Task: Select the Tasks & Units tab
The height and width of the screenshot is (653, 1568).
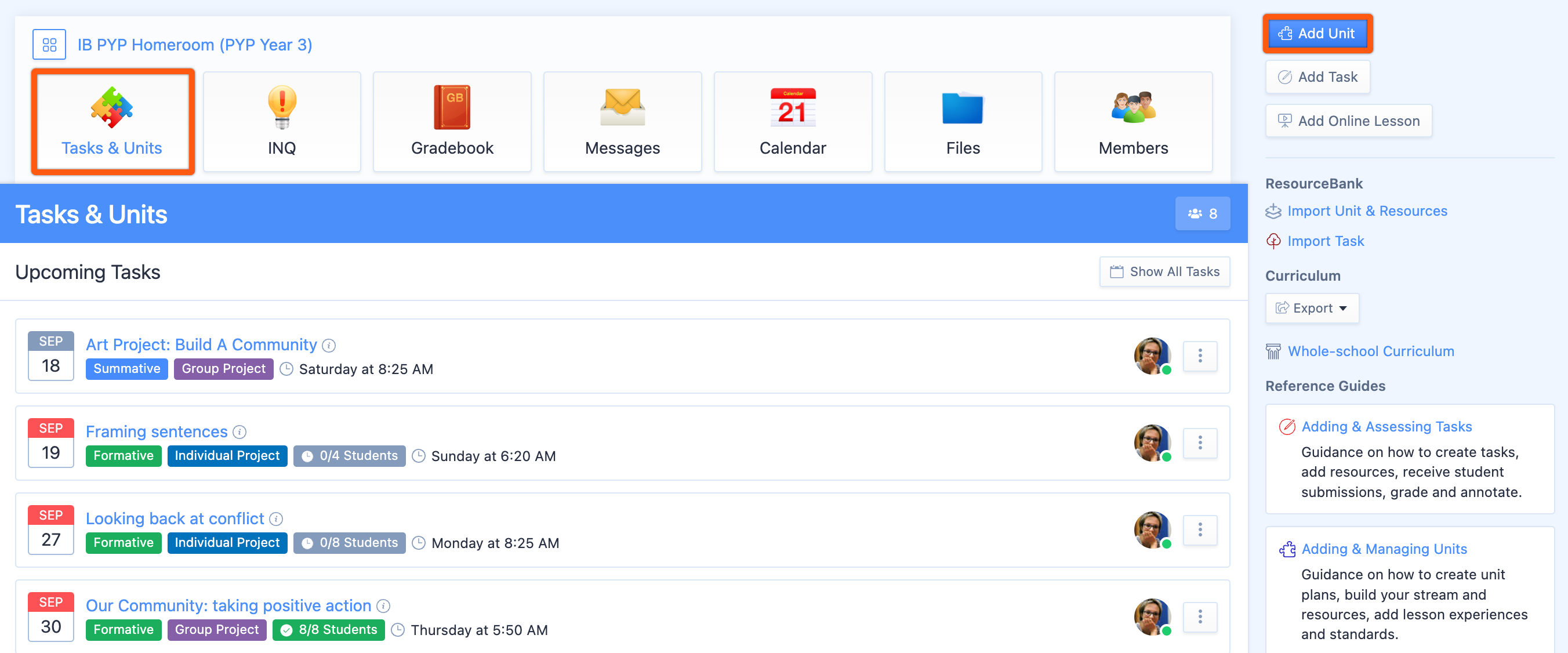Action: [x=112, y=121]
